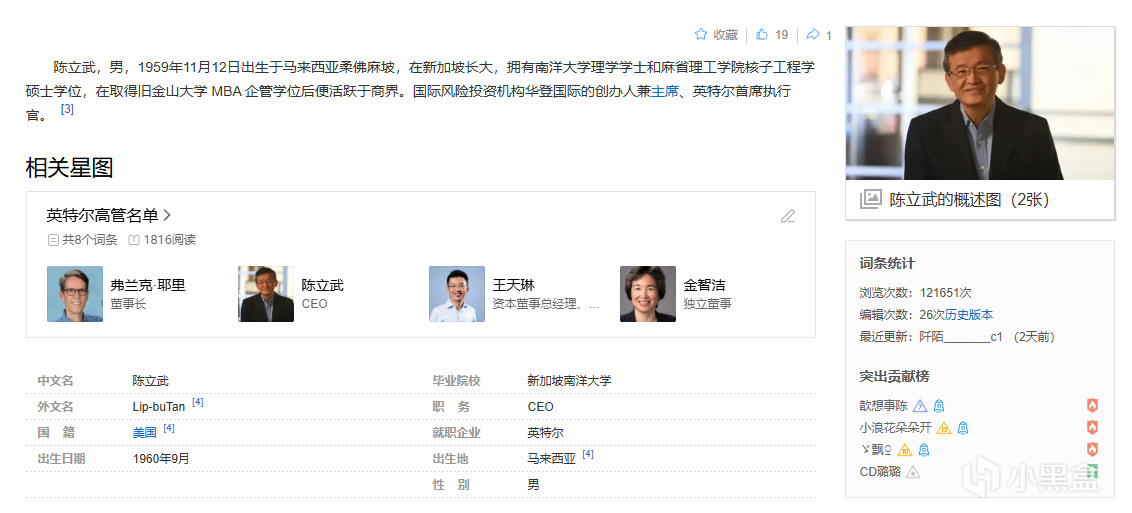This screenshot has height=513, width=1132.
Task: Click the 突出贡献榜 heading
Action: [x=894, y=377]
